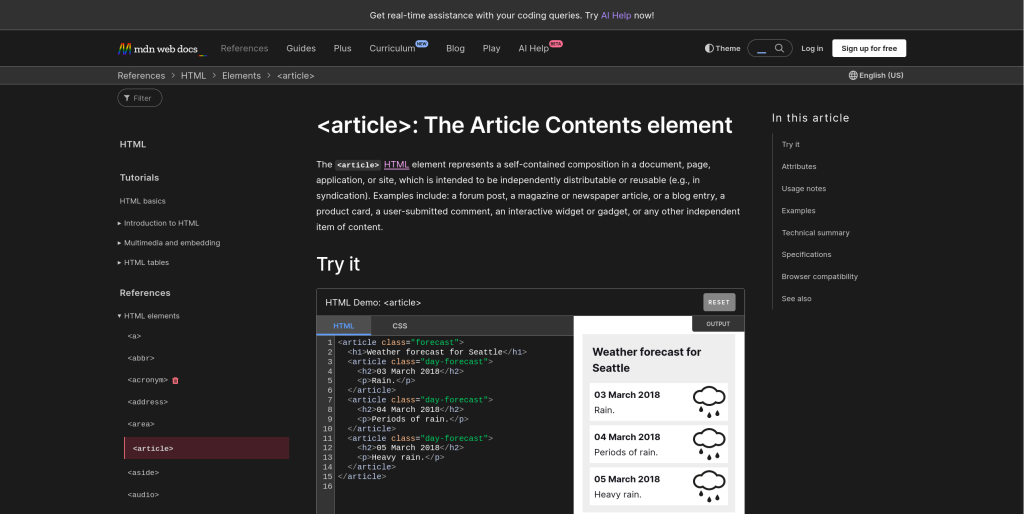
Task: Collapse HTML elements section
Action: 149,316
